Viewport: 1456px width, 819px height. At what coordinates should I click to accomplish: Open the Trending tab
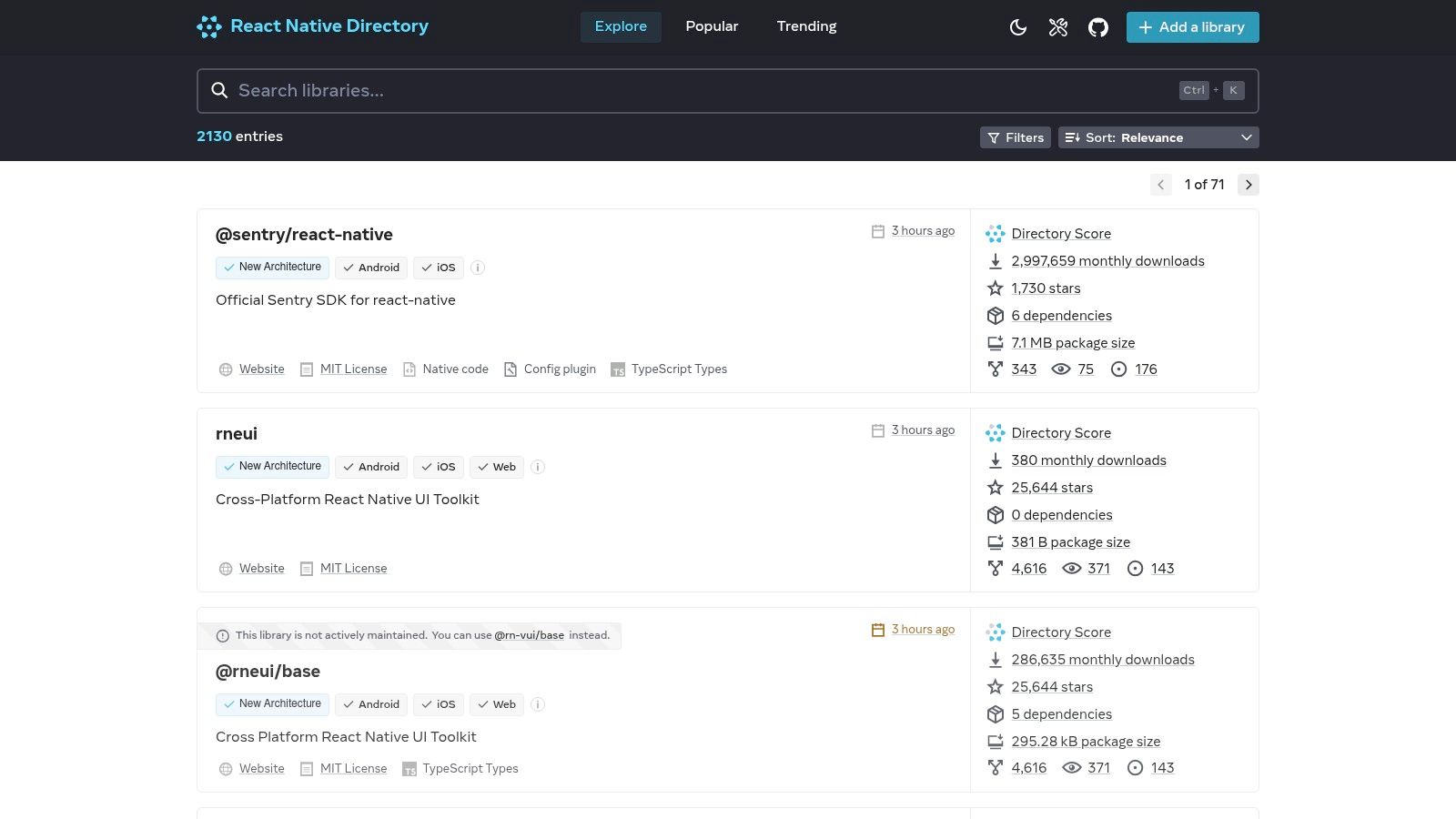[806, 26]
